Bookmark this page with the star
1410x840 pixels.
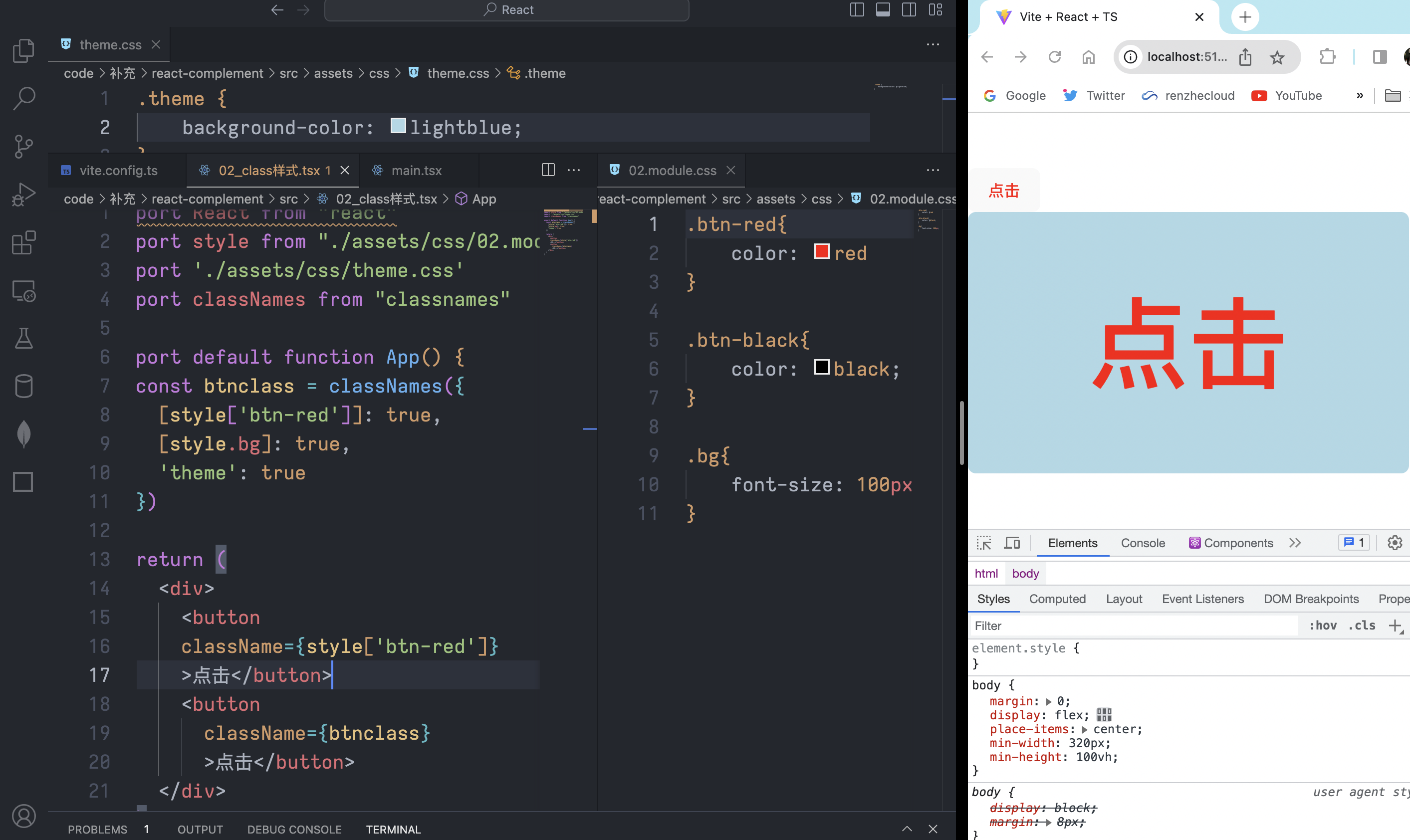1277,56
